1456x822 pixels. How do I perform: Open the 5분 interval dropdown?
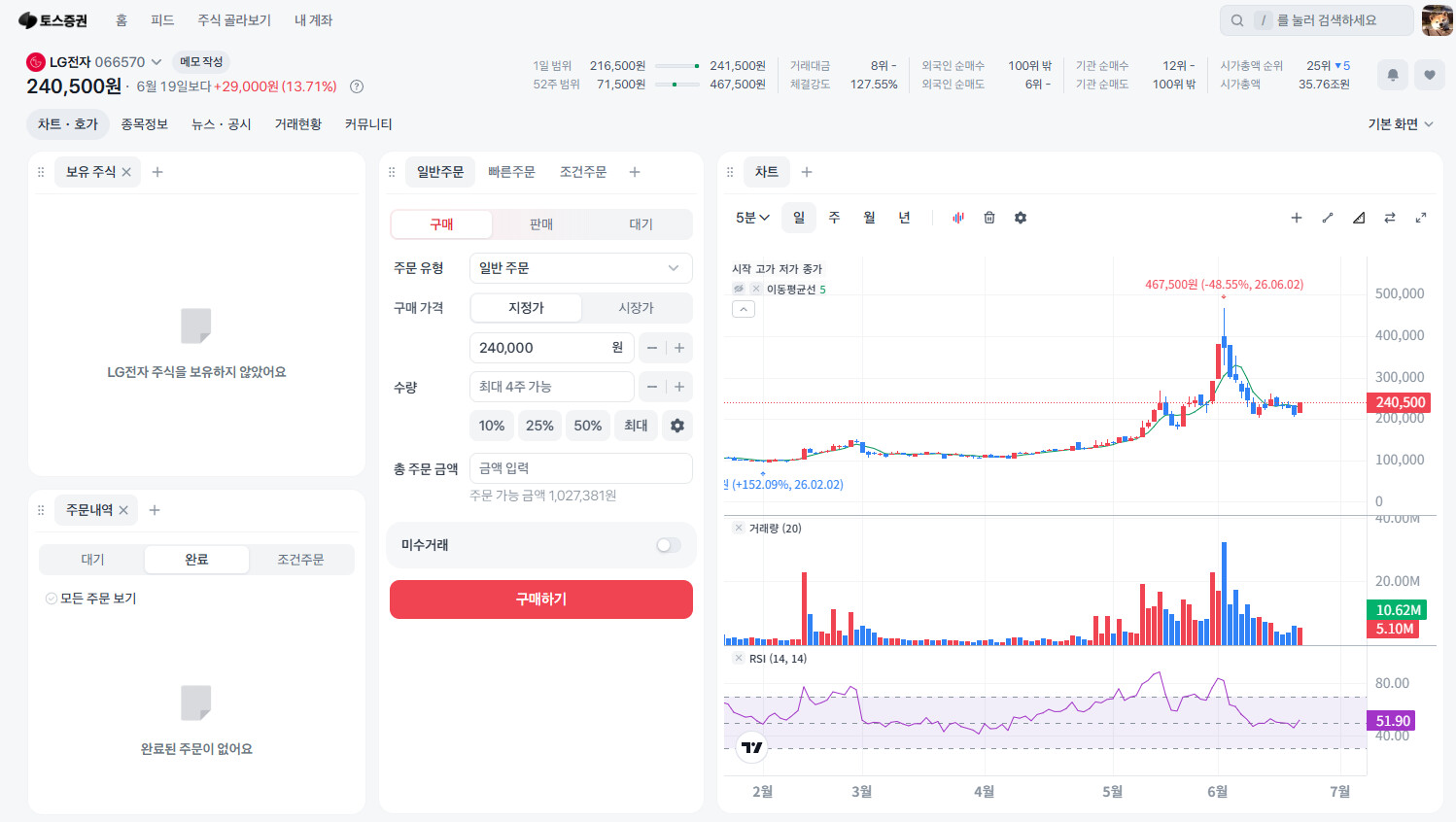tap(752, 218)
